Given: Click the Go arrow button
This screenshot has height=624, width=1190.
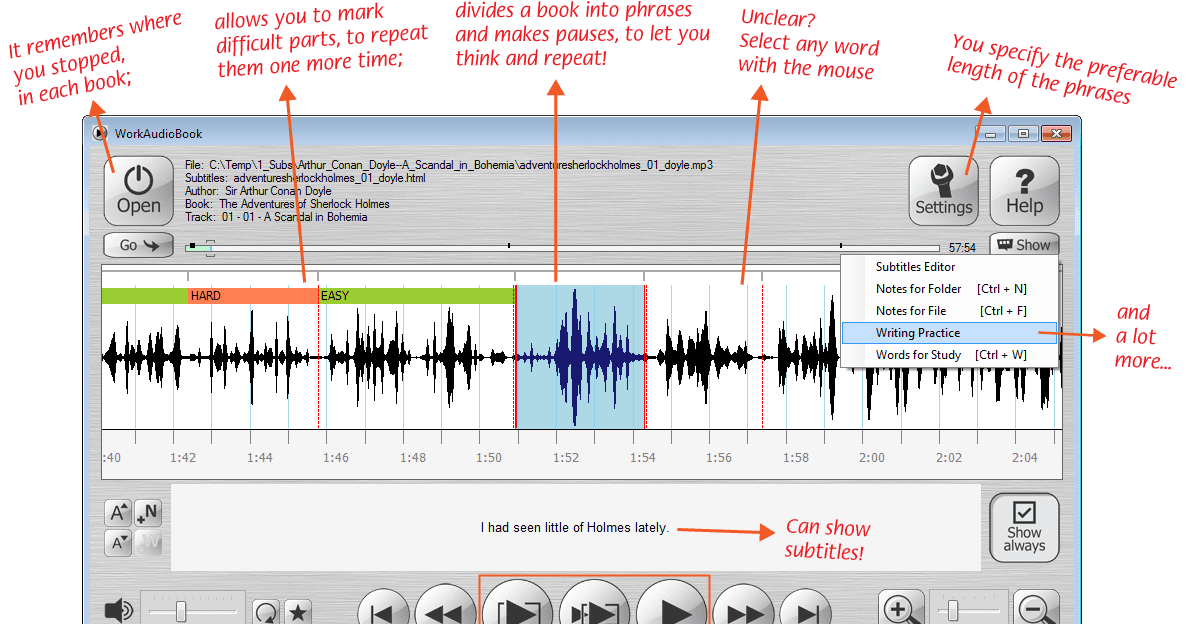Looking at the screenshot, I should pos(138,245).
